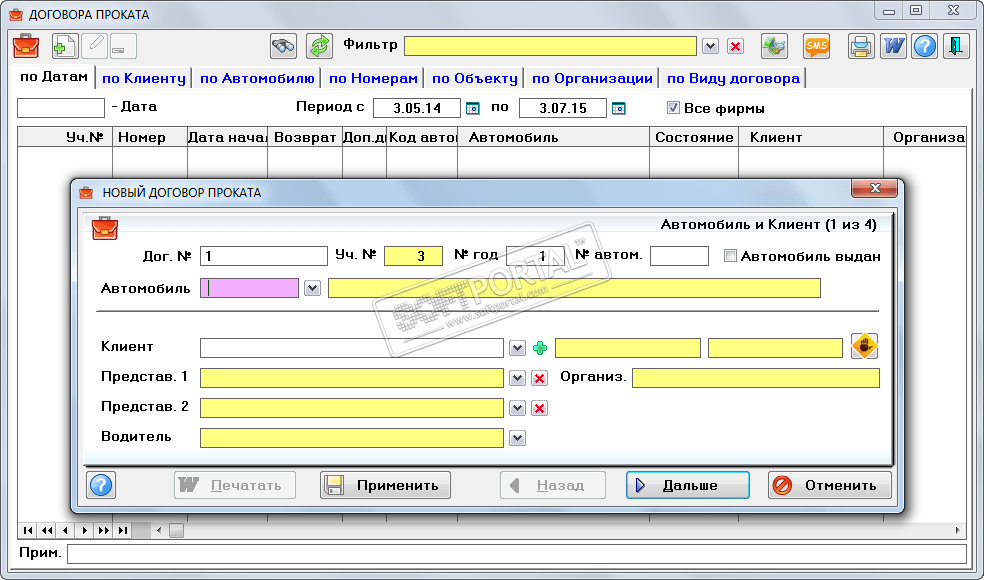Close the new contract dialog
This screenshot has width=984, height=580.
coord(875,188)
